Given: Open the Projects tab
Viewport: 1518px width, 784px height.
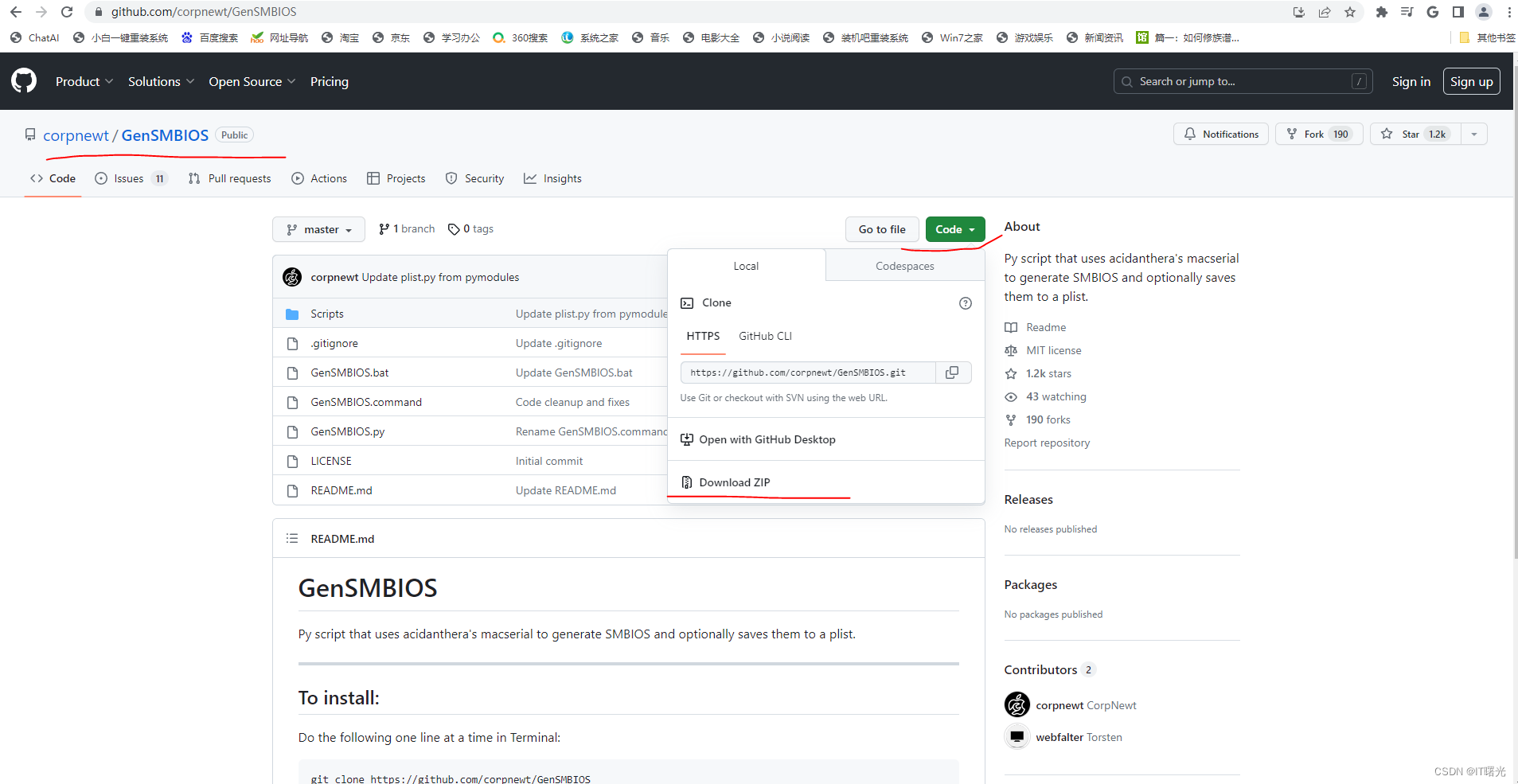Looking at the screenshot, I should click(x=396, y=178).
